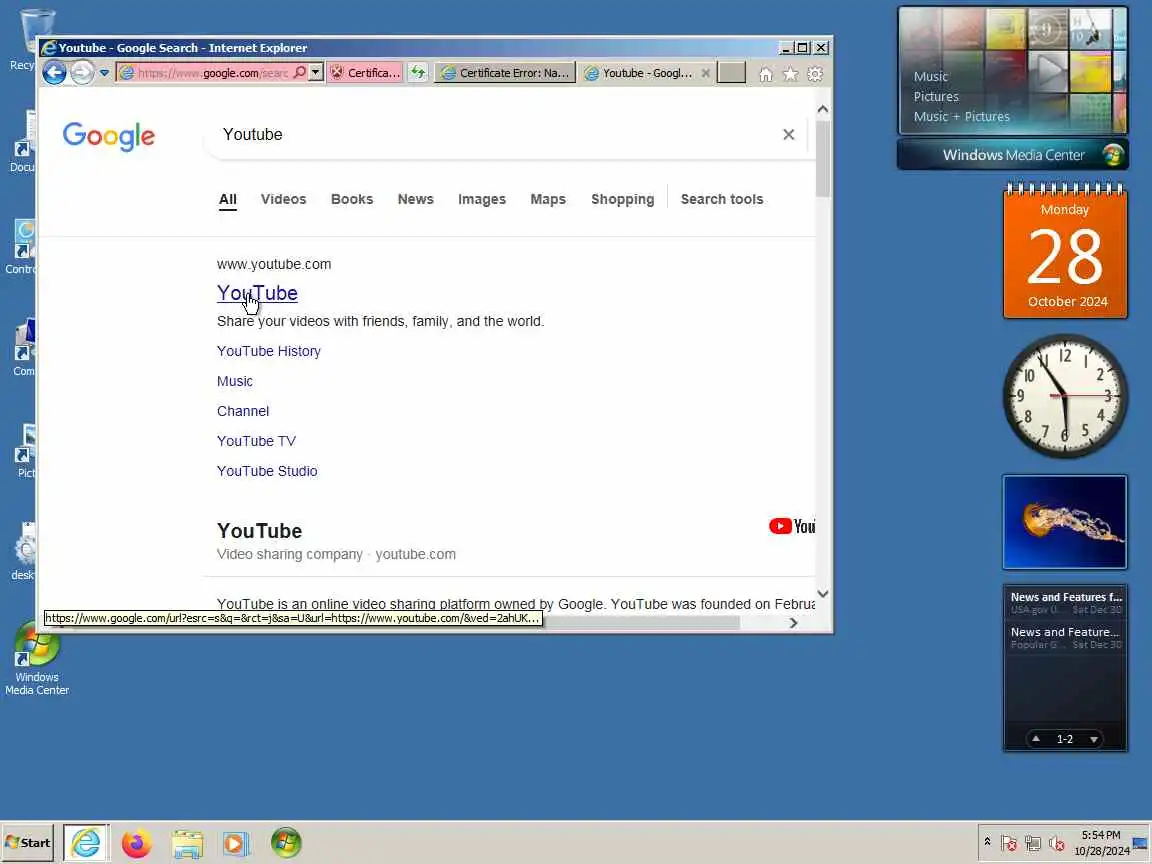Click the Google logo
Image resolution: width=1152 pixels, height=864 pixels.
tap(109, 136)
